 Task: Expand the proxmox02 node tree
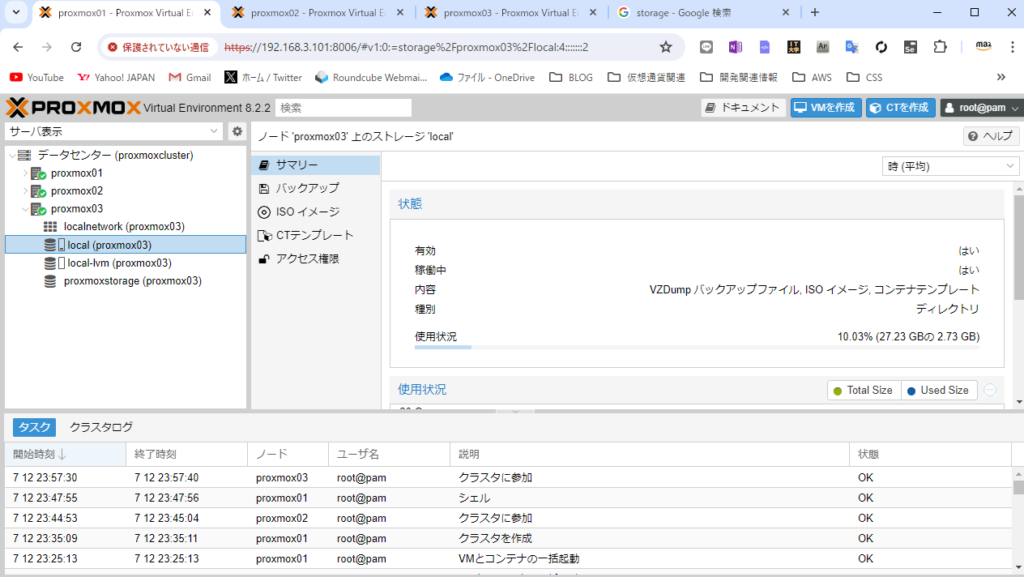point(26,191)
